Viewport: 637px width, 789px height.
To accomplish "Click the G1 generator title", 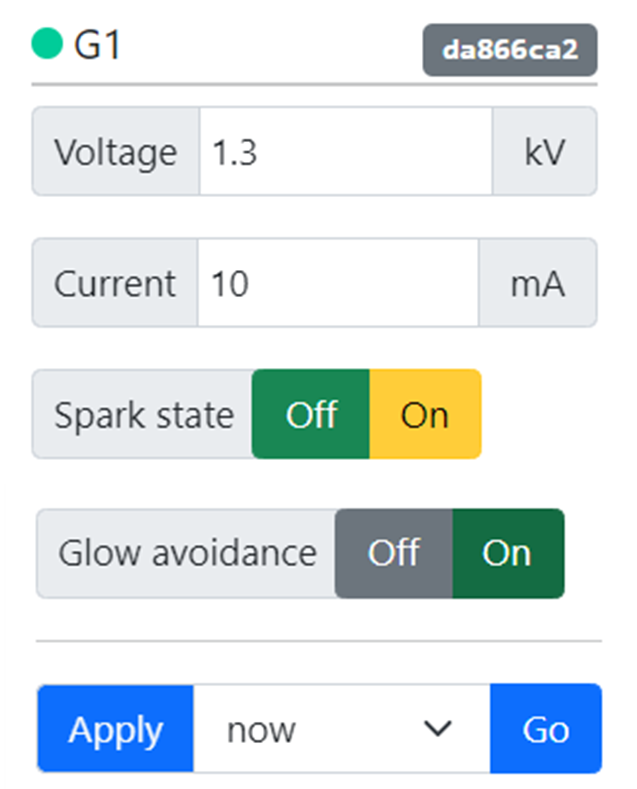I will pyautogui.click(x=98, y=46).
